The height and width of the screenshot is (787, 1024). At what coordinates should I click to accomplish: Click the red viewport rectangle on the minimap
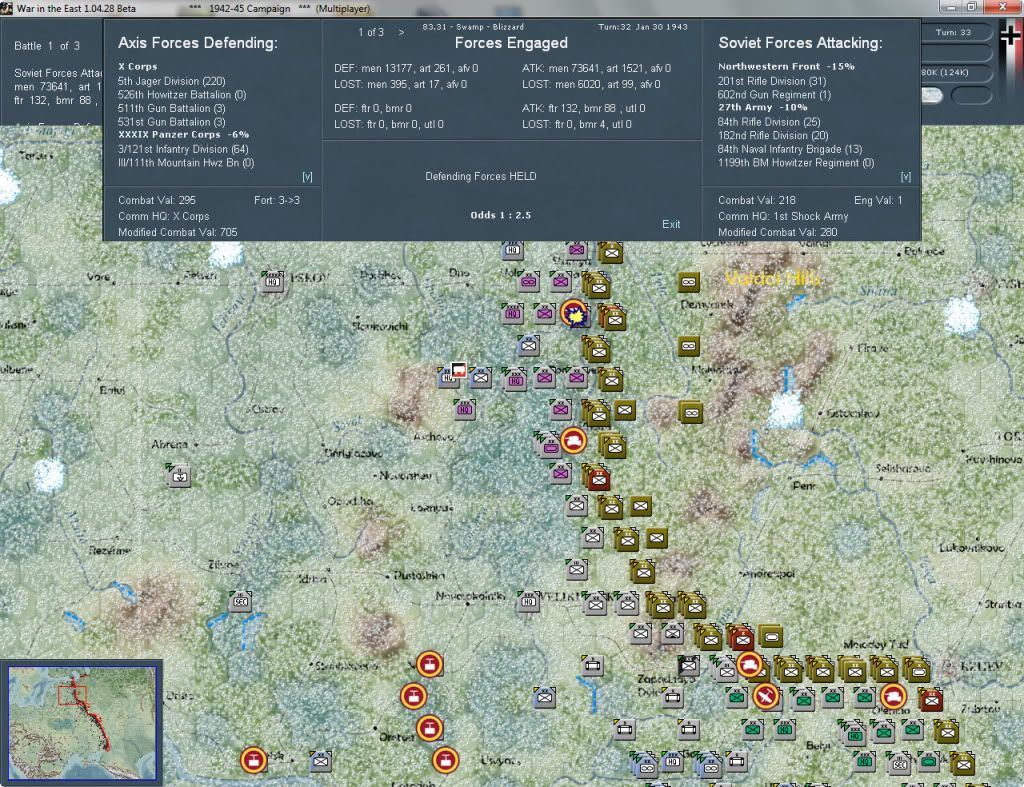coord(72,695)
